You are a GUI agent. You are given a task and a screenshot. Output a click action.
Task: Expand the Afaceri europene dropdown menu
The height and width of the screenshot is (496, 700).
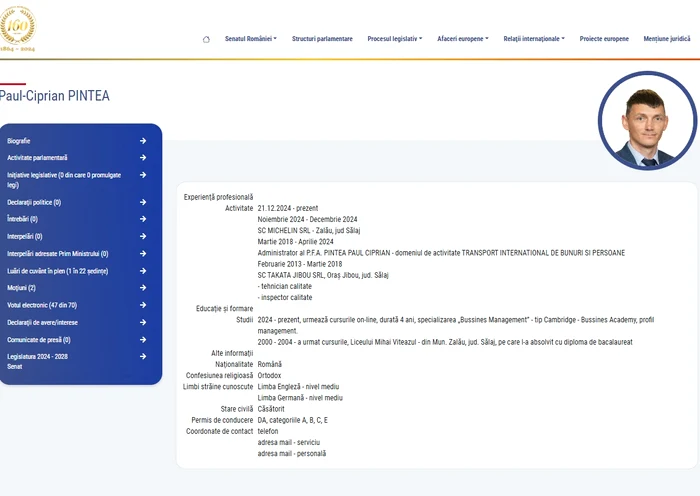click(462, 39)
